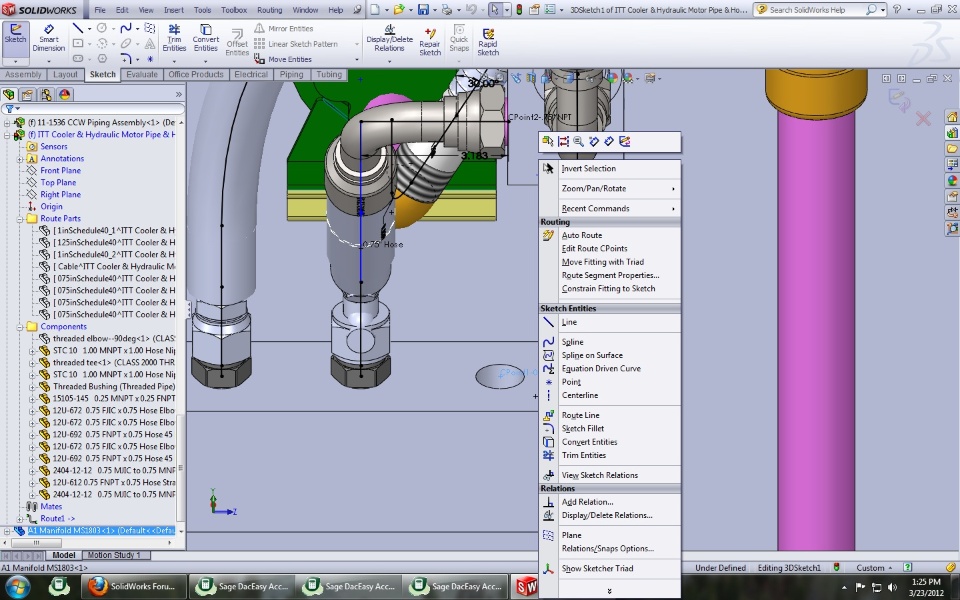The width and height of the screenshot is (960, 600).
Task: Expand the Annotations tree node
Action: 20,159
